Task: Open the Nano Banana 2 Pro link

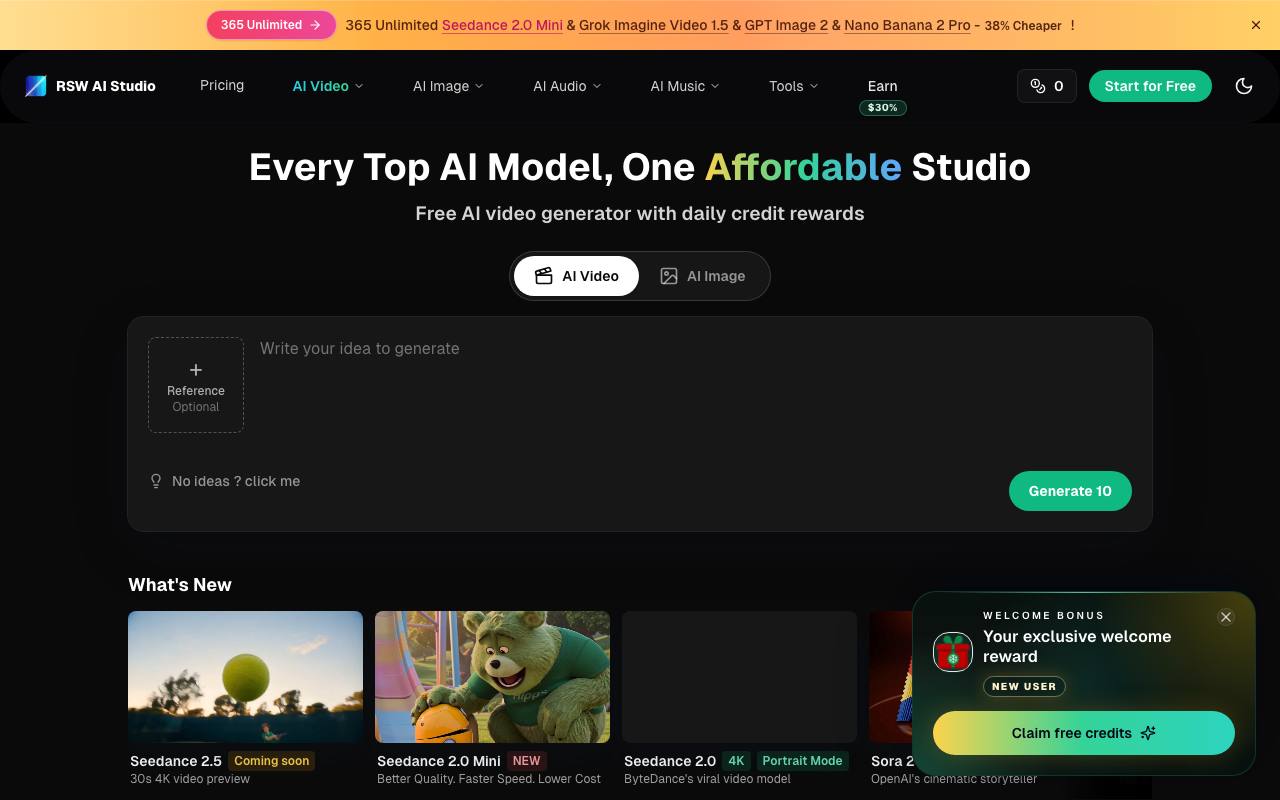Action: point(907,25)
